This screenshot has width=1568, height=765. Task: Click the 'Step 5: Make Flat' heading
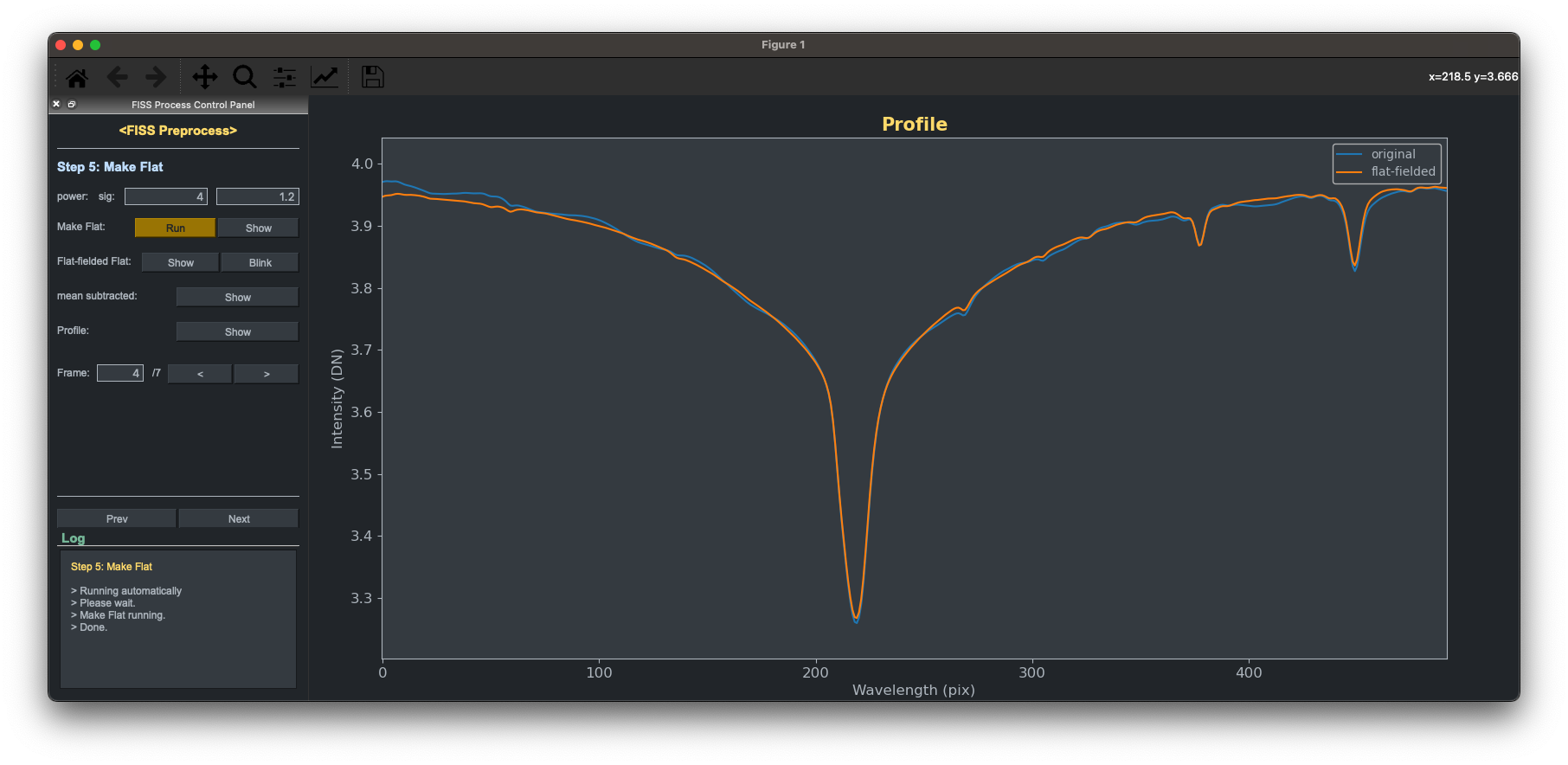click(110, 167)
